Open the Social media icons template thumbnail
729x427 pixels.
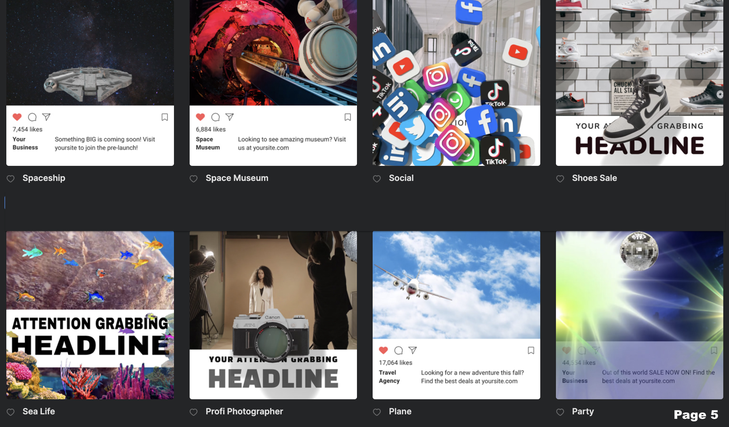coord(456,83)
